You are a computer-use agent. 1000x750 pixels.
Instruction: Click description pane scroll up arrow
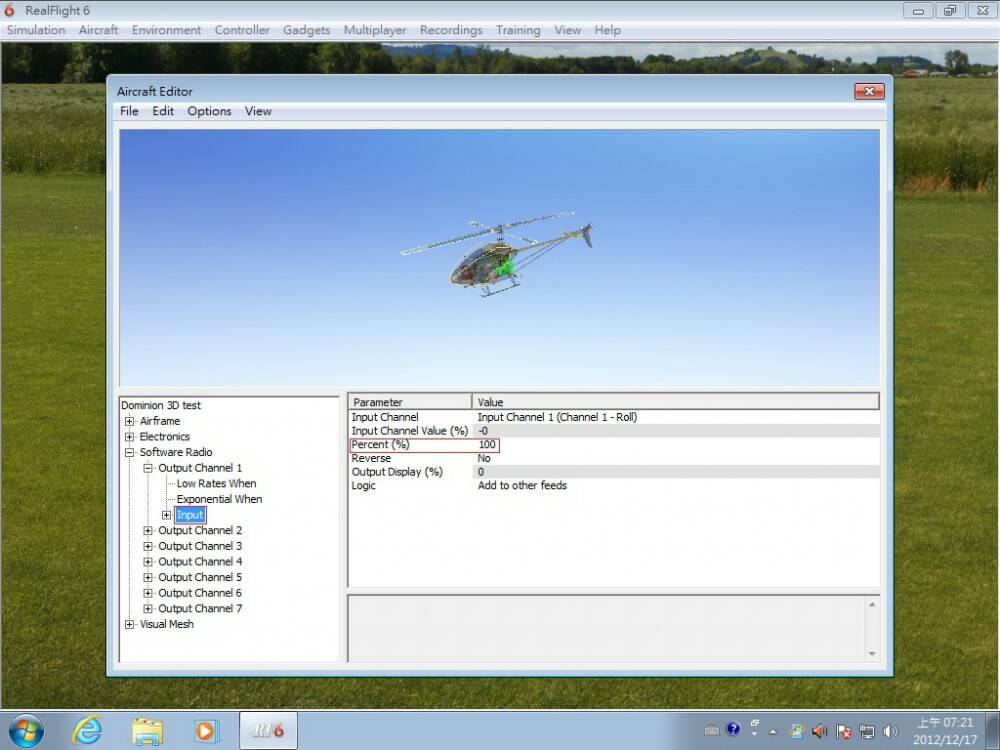tap(872, 605)
